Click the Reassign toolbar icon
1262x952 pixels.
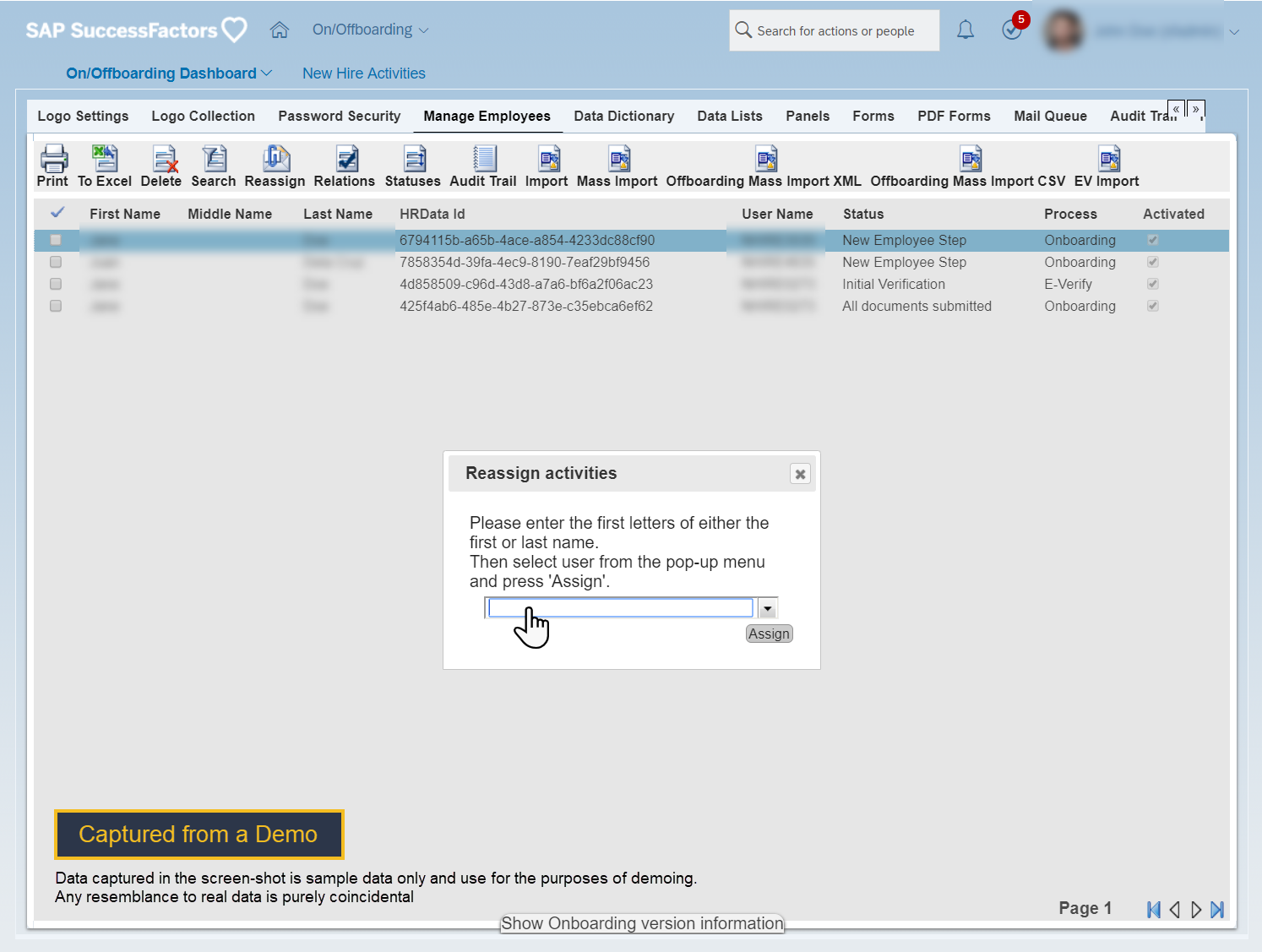tap(275, 159)
